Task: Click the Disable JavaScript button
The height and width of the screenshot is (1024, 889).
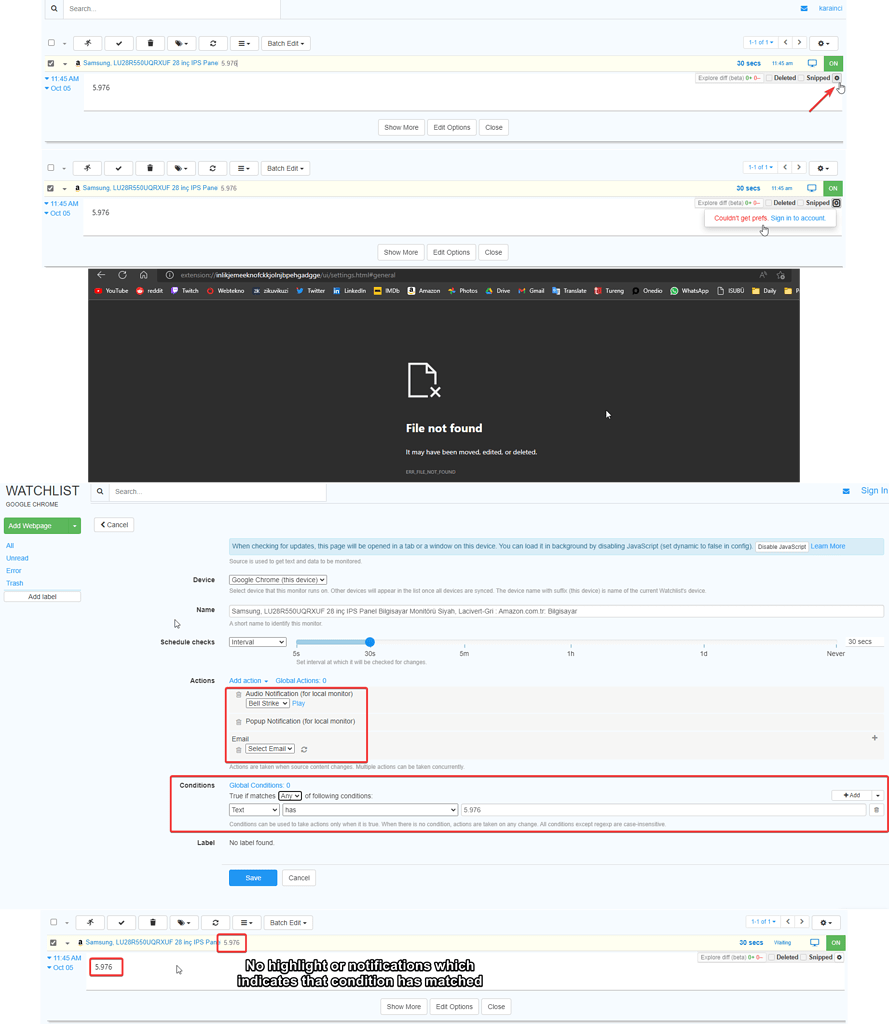Action: pos(782,547)
